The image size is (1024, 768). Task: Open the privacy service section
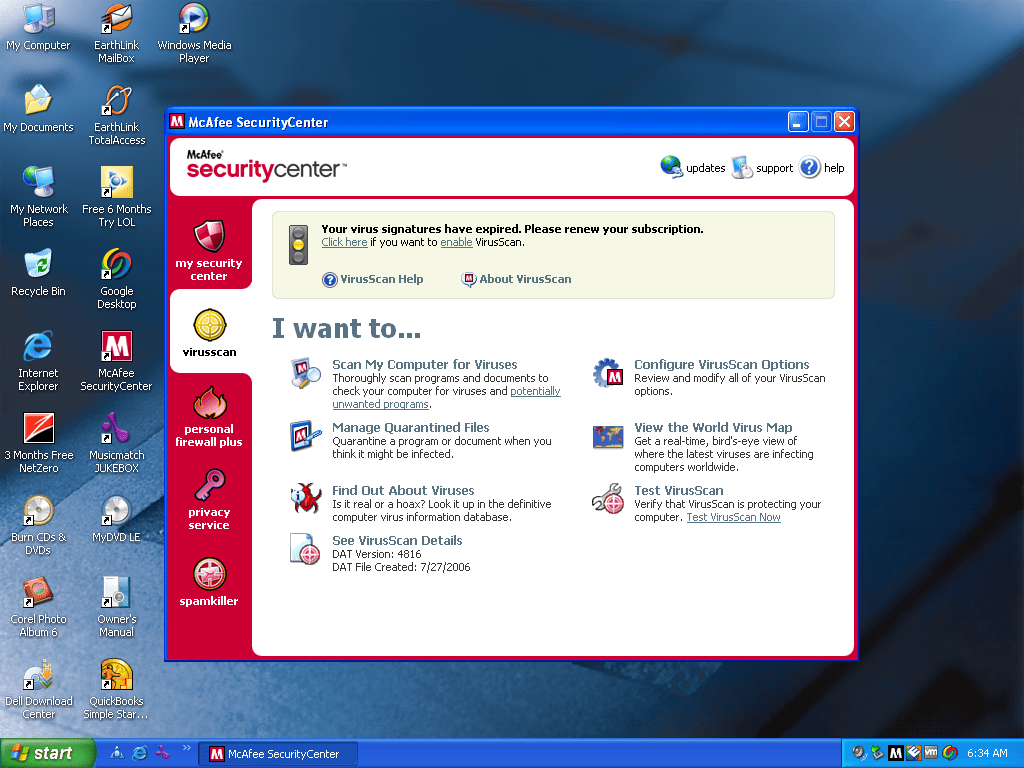[x=209, y=499]
